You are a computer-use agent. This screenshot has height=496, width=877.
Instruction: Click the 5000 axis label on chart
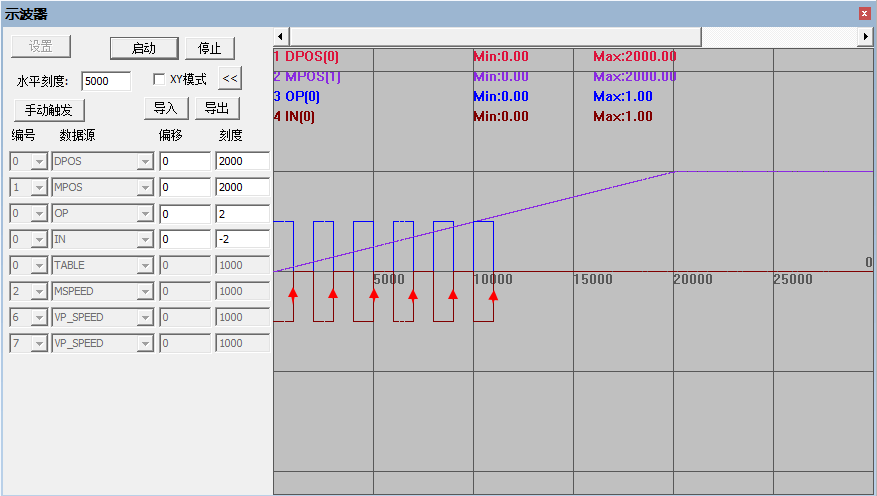[x=389, y=279]
